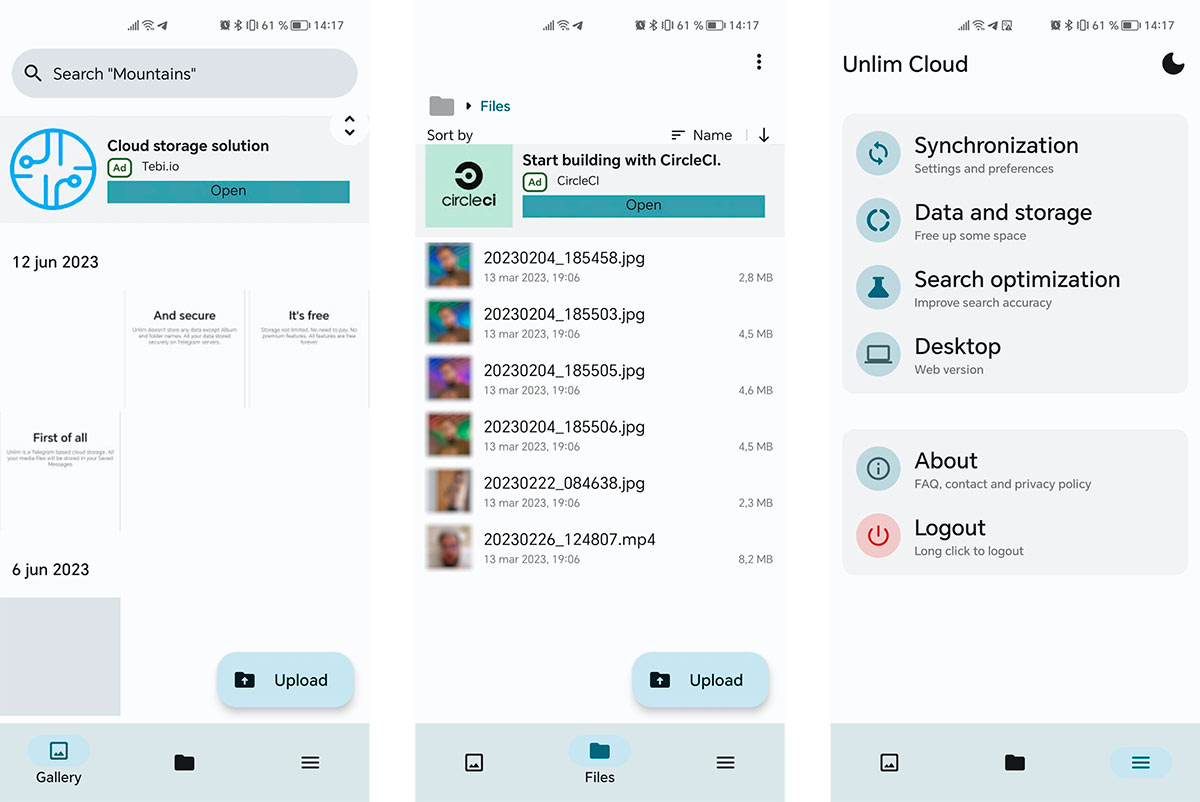Open the file 20230226_124807.mp4
This screenshot has height=802, width=1200.
569,540
